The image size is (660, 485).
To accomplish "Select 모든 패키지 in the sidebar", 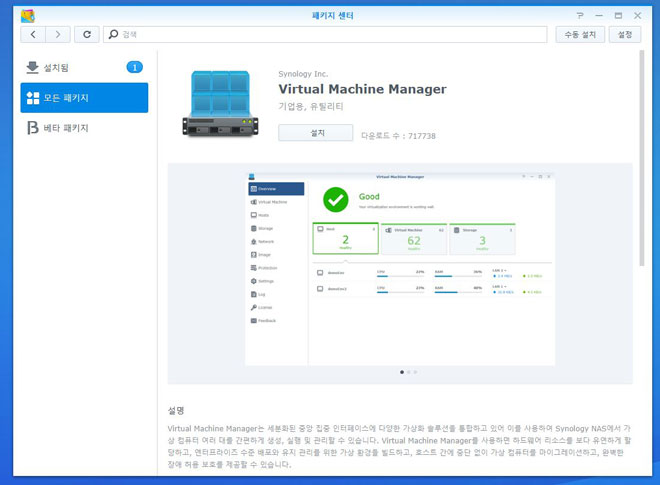I will click(84, 98).
